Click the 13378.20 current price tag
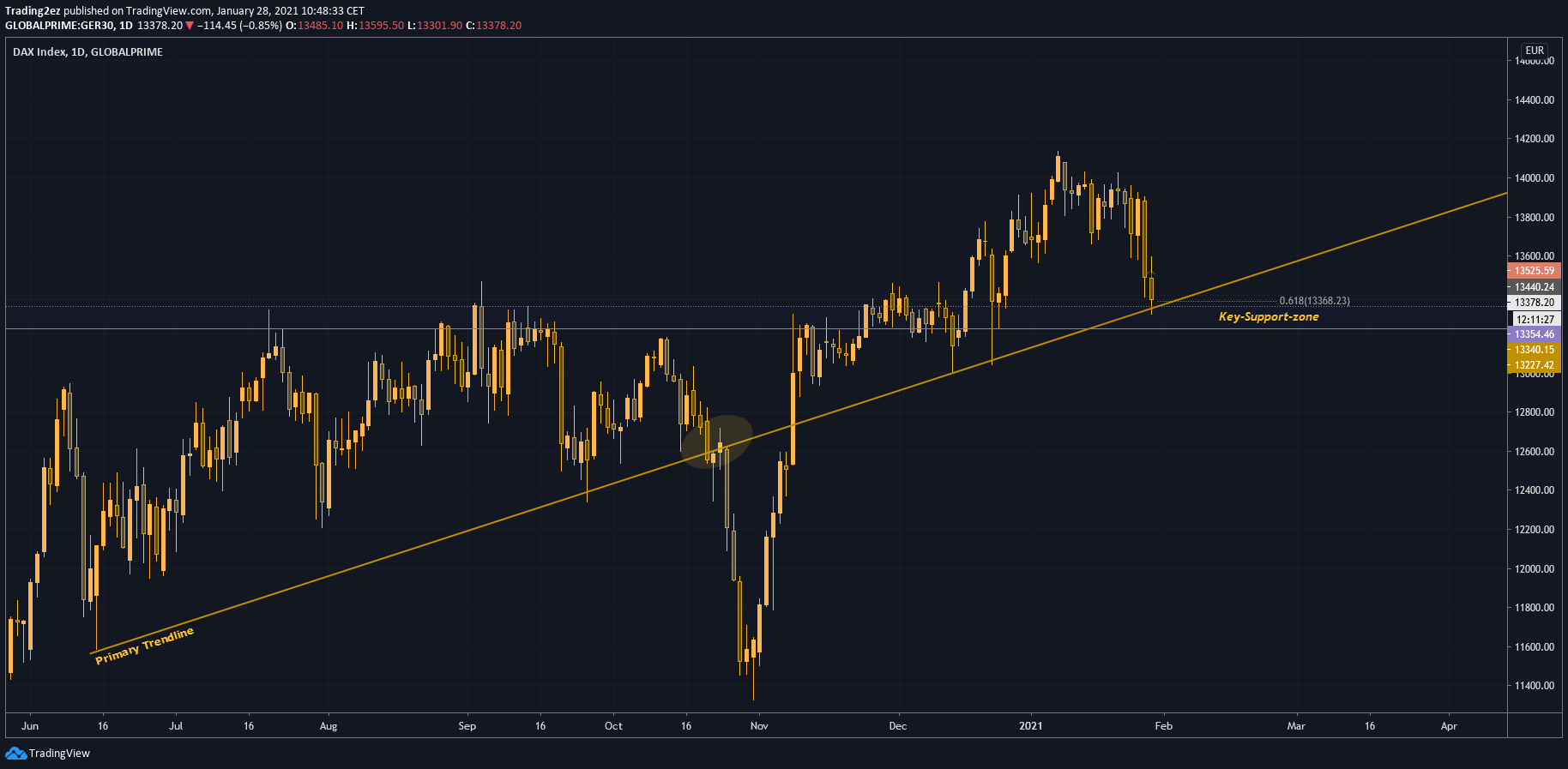Image resolution: width=1568 pixels, height=769 pixels. 1534,303
